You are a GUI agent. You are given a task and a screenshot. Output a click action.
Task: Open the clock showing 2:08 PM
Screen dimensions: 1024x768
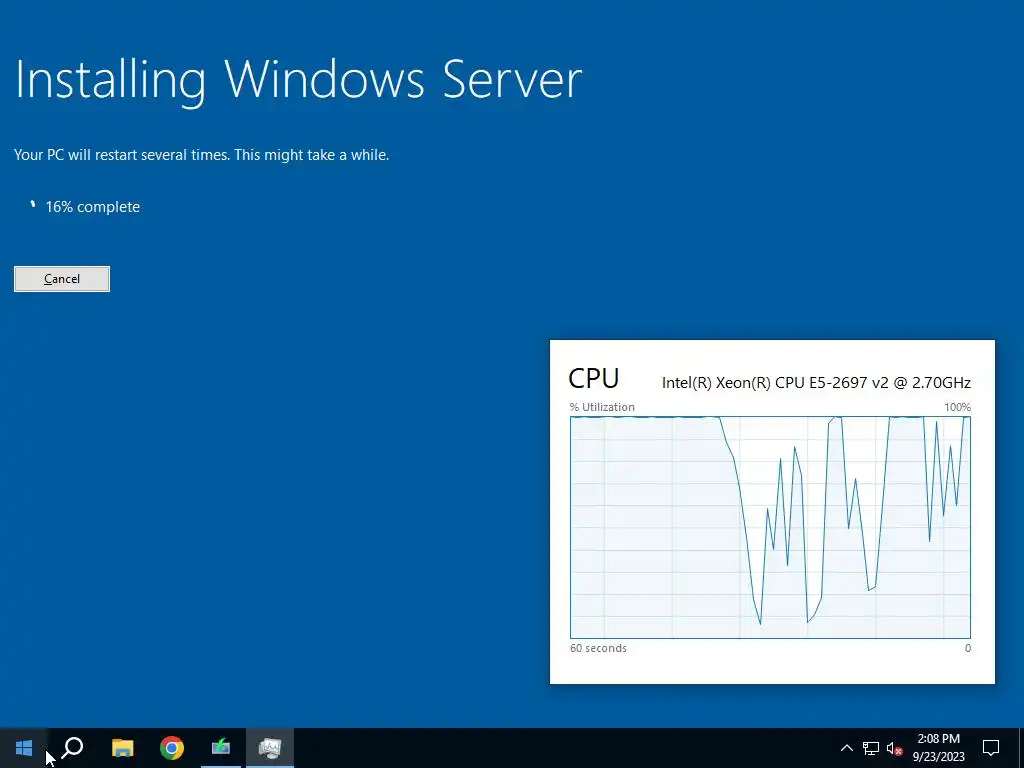pyautogui.click(x=938, y=739)
